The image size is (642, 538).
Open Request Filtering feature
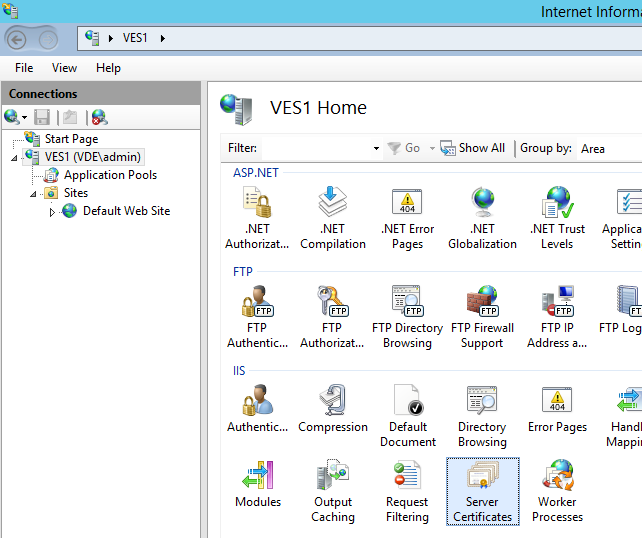click(407, 491)
